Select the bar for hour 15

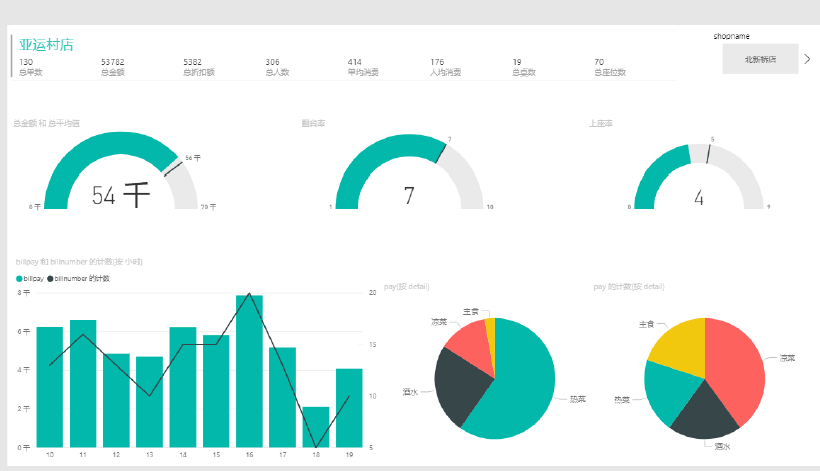pyautogui.click(x=216, y=391)
